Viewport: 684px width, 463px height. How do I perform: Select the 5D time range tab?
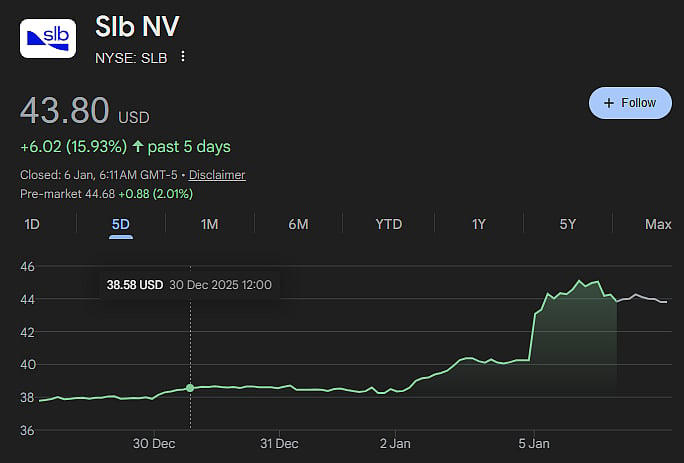tap(121, 224)
